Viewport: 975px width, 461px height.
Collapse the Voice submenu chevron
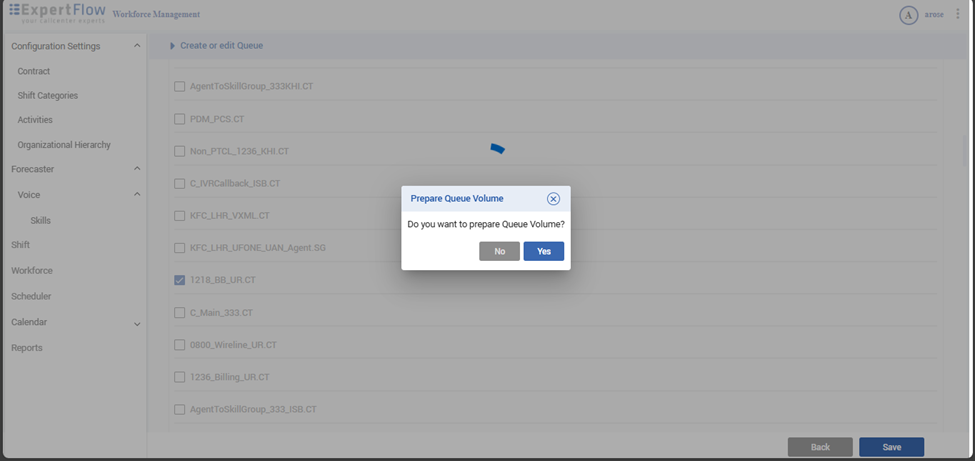point(137,195)
